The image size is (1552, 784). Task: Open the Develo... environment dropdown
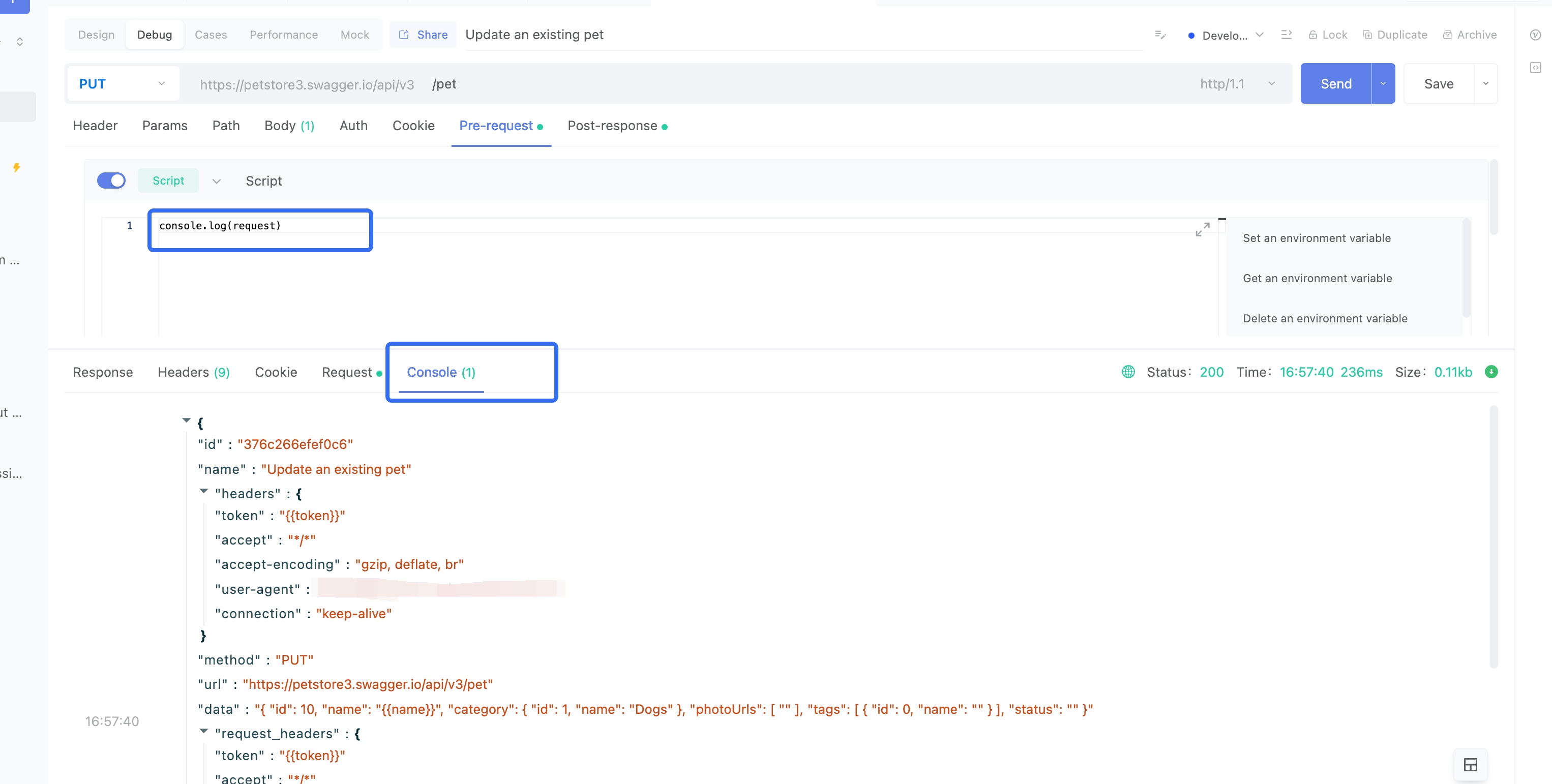1226,35
